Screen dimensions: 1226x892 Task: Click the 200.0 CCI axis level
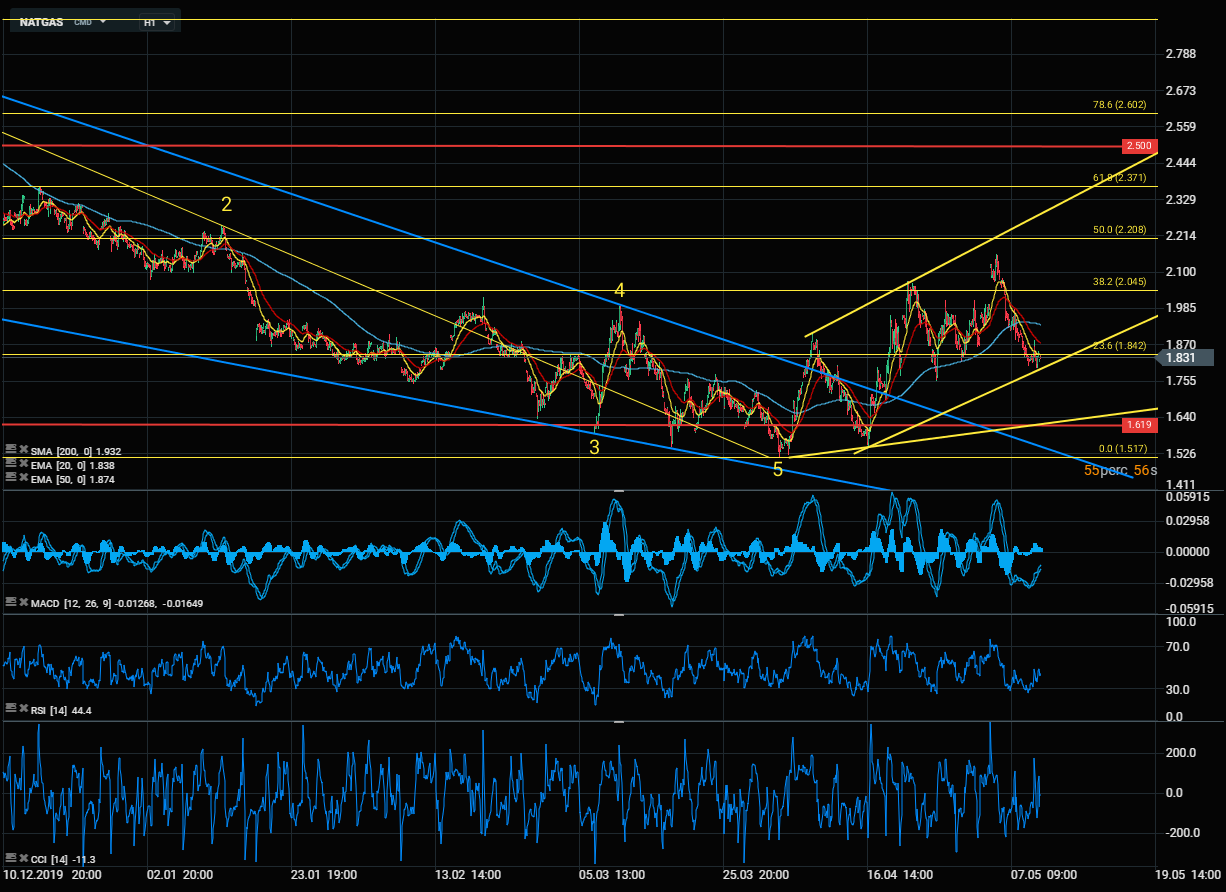click(1180, 753)
